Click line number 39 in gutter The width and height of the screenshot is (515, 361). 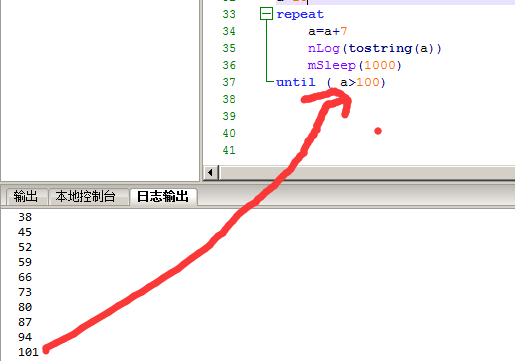tap(229, 116)
